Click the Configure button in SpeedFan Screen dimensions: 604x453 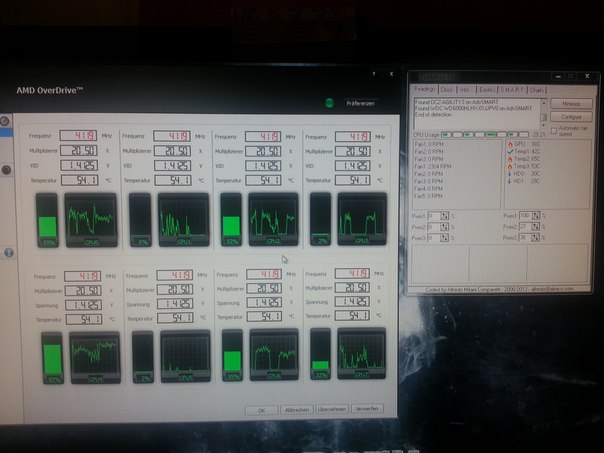571,117
